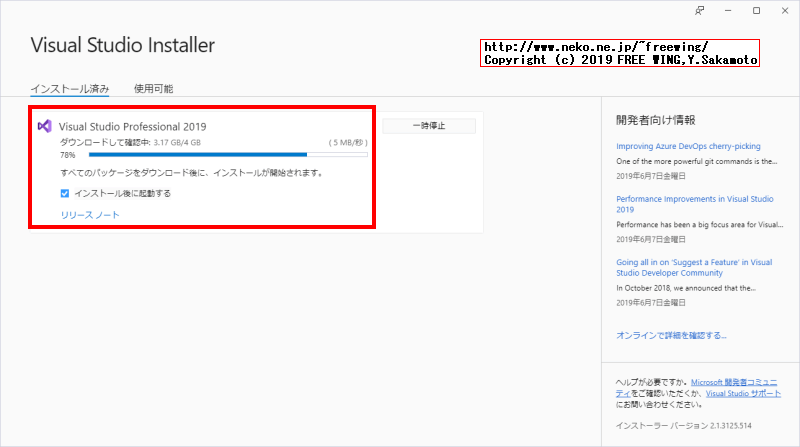This screenshot has height=447, width=800.
Task: Click すべてのパッケージをダウンロード後 message text
Action: pyautogui.click(x=191, y=173)
